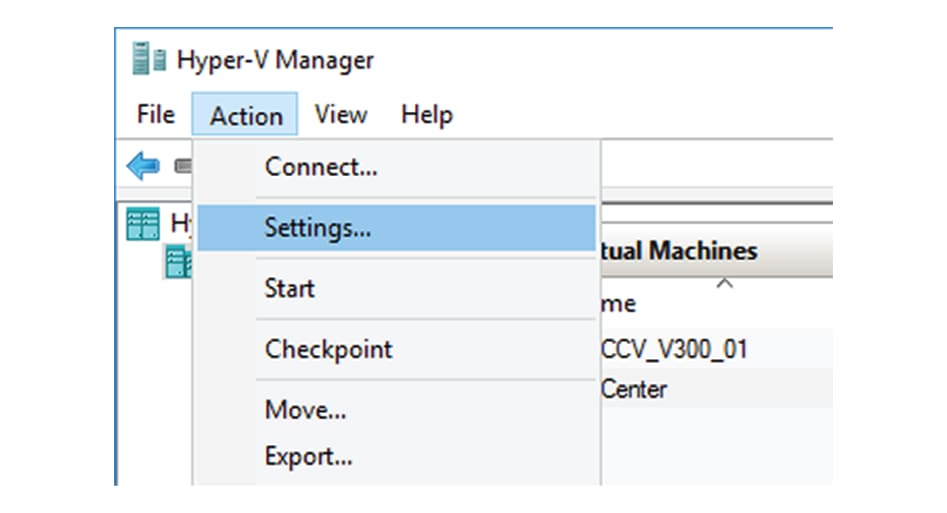The height and width of the screenshot is (513, 947).
Task: Select Checkpoint in the Action menu
Action: 396,349
